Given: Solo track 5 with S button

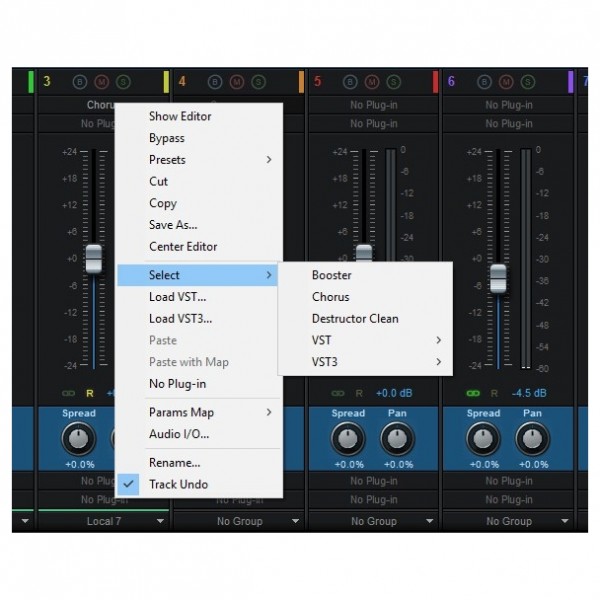Looking at the screenshot, I should [393, 82].
